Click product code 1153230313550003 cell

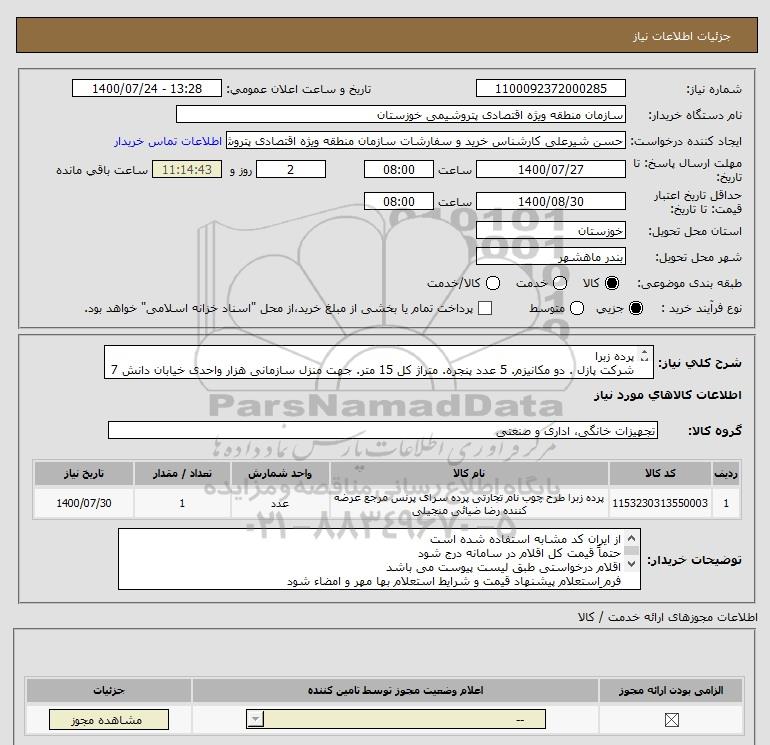click(x=660, y=503)
